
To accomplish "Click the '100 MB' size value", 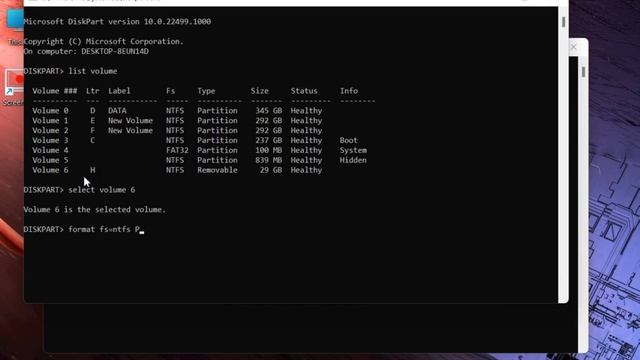I will 269,150.
